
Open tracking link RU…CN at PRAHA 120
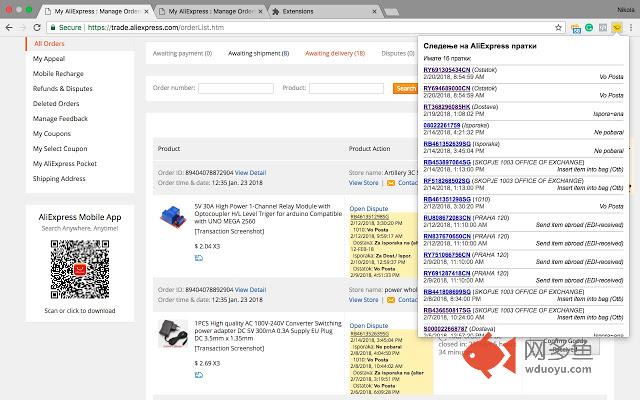pyautogui.click(x=447, y=218)
